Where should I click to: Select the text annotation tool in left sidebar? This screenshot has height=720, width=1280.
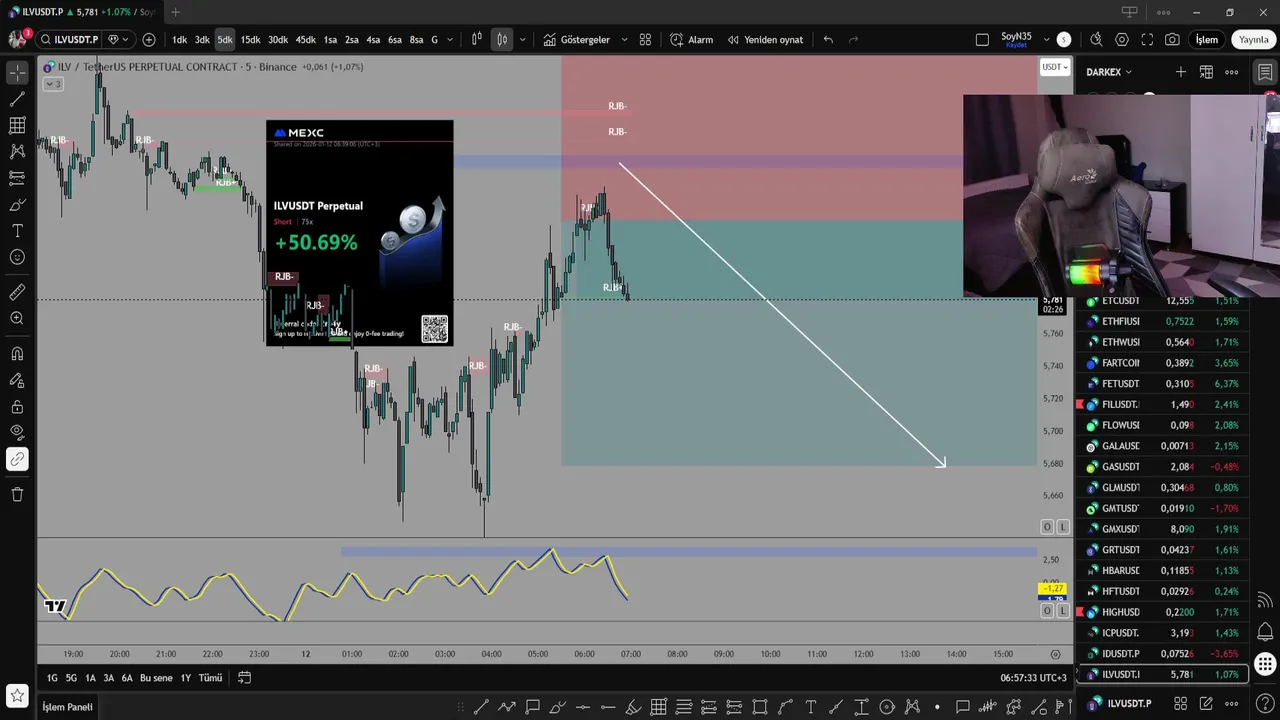point(17,231)
